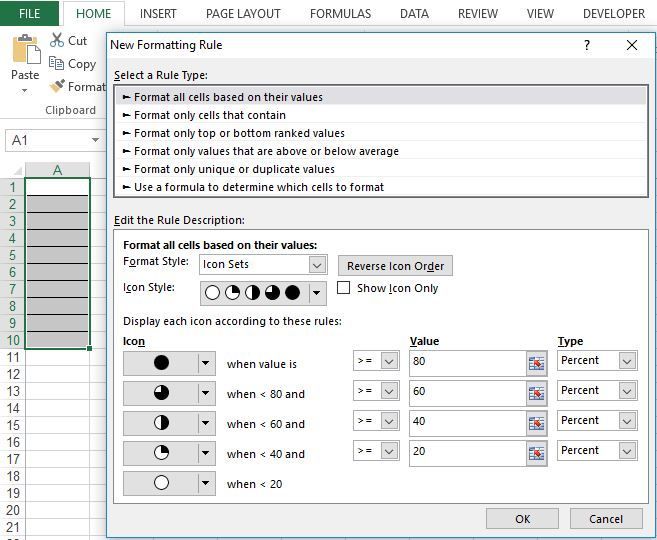The height and width of the screenshot is (540, 657).
Task: Open the Format Style dropdown
Action: point(317,265)
